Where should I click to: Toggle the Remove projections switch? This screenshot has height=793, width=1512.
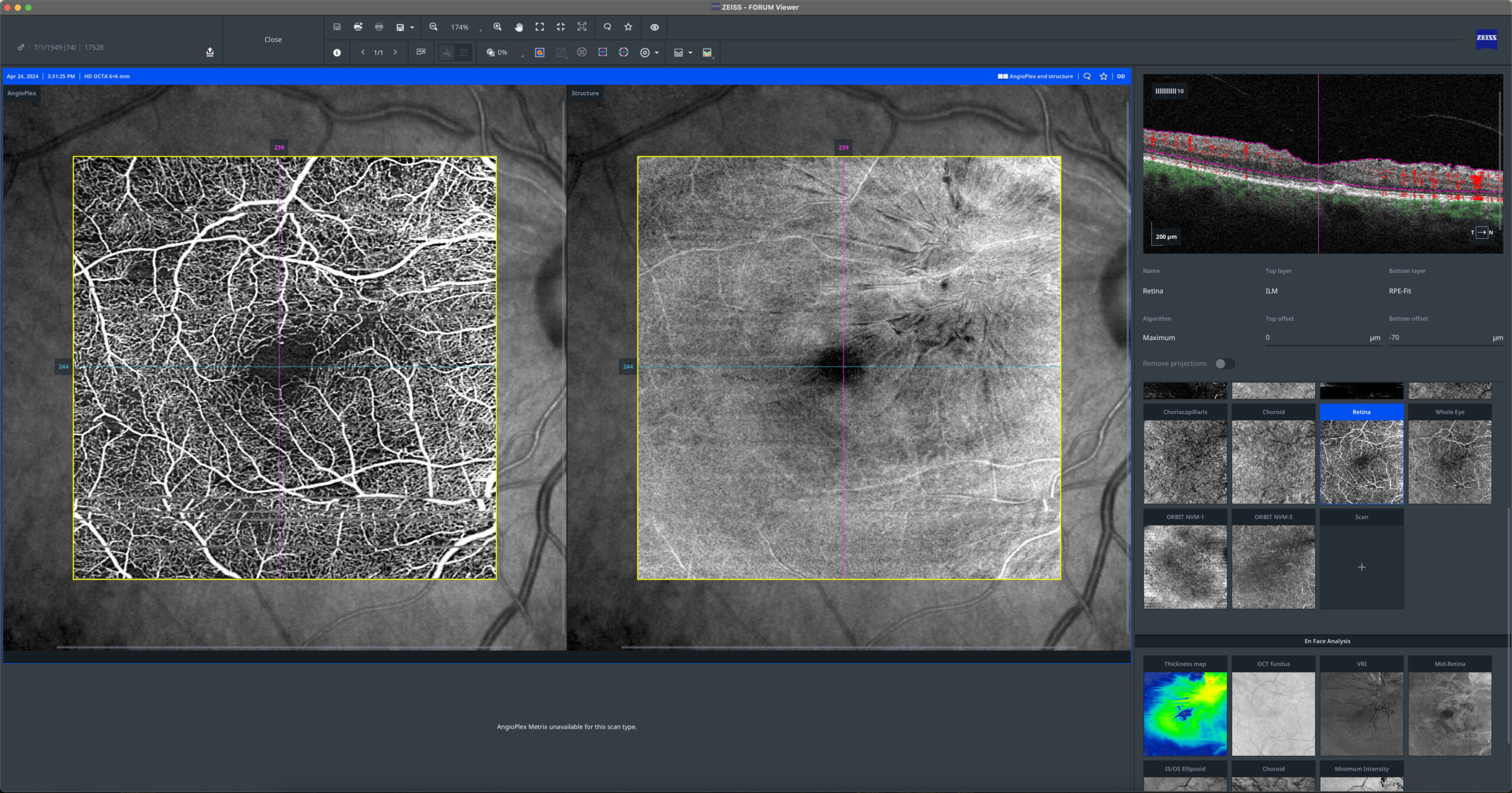tap(1224, 364)
